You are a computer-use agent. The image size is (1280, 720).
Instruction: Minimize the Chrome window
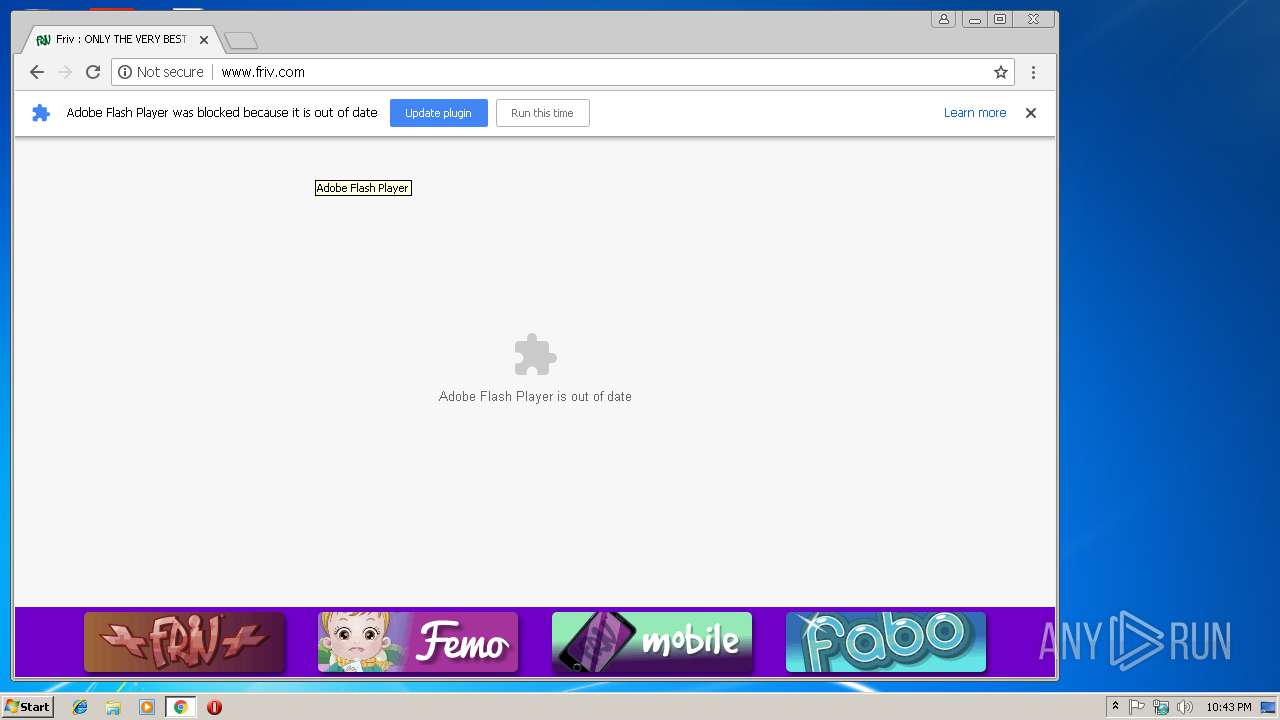974,19
